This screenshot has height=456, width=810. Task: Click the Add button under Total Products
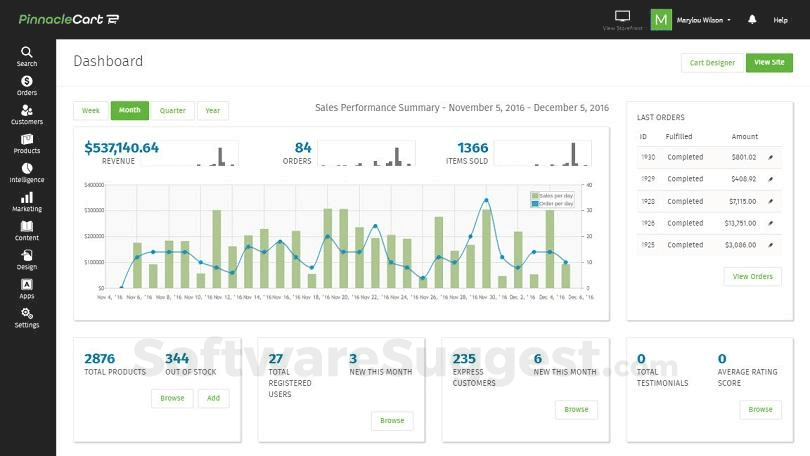tap(213, 398)
